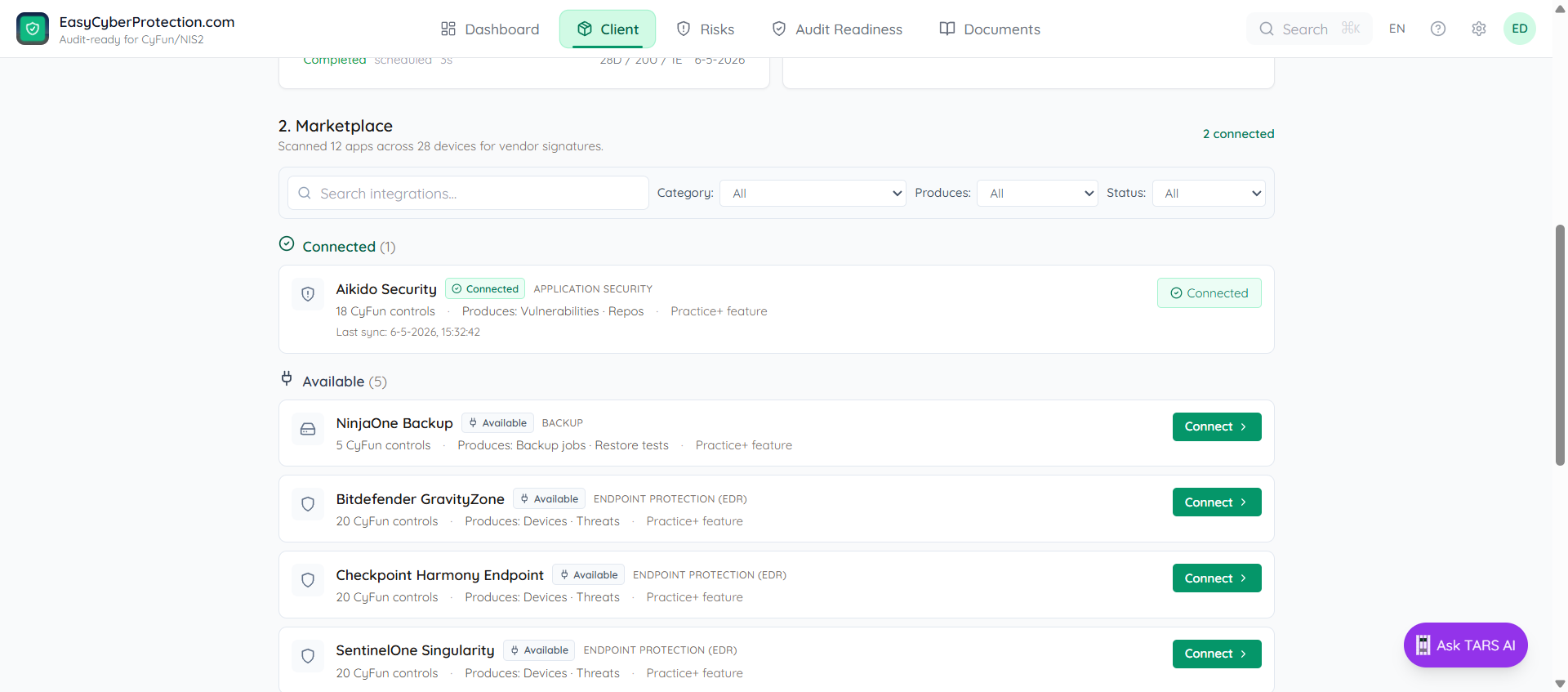Click 'Last sync: 6-5-2026, 15:32:42' text
Image resolution: width=1568 pixels, height=692 pixels.
tap(408, 333)
